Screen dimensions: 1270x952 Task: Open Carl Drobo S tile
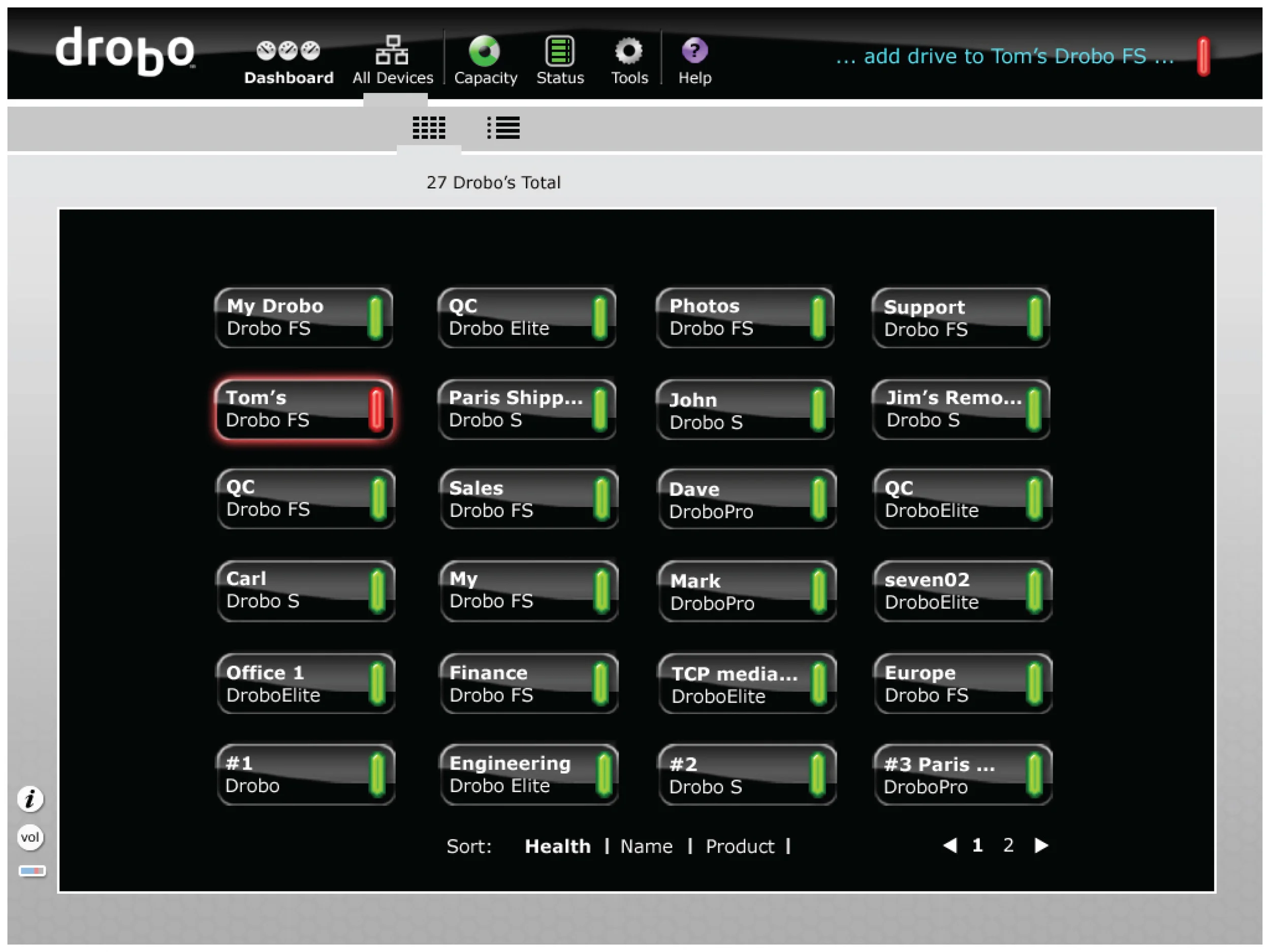tap(305, 591)
